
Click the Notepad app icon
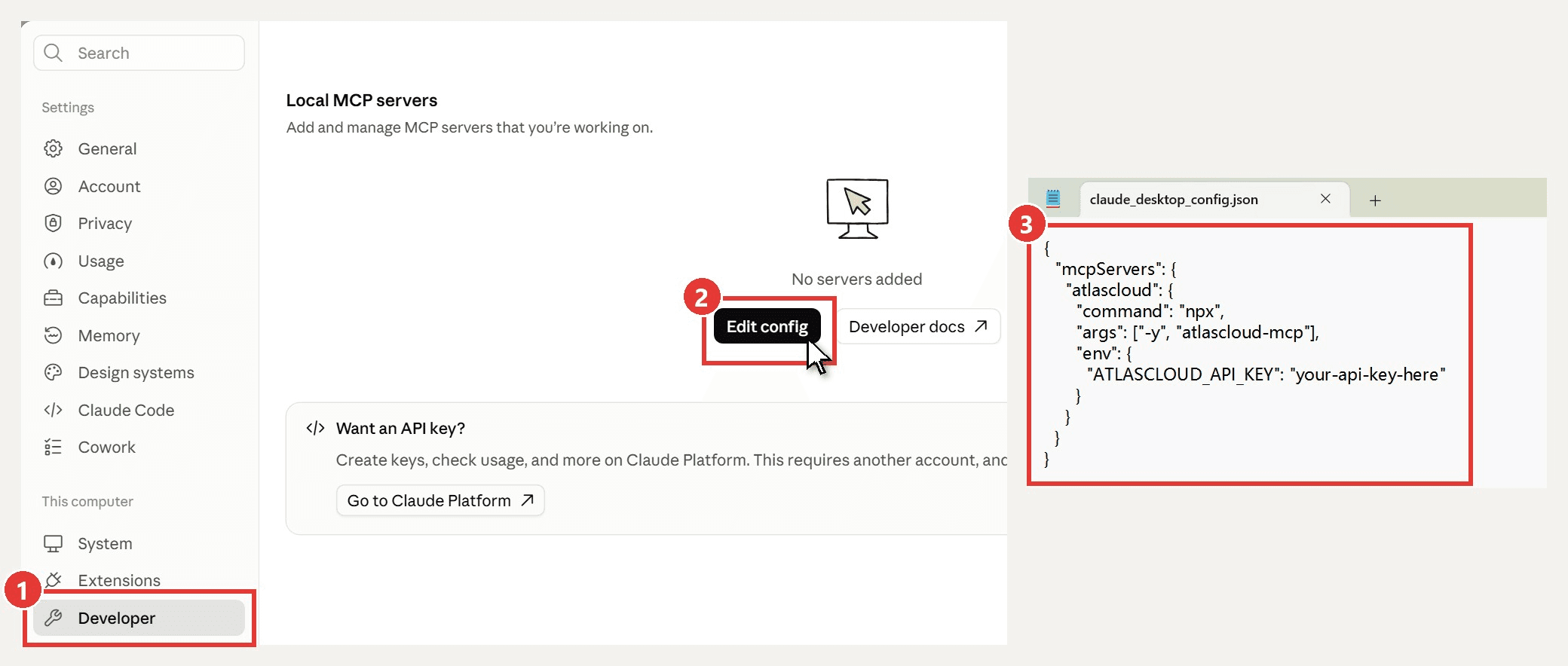click(x=1053, y=199)
